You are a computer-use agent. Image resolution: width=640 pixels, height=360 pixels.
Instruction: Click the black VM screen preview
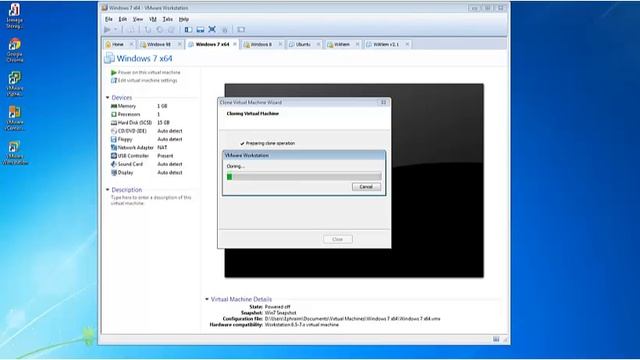(x=354, y=180)
